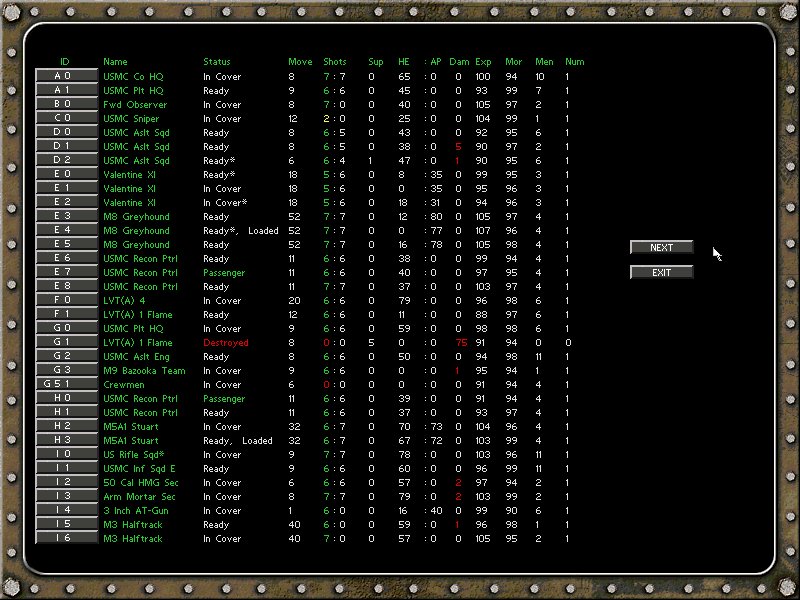The image size is (800, 600).
Task: Choose ID button I 5
Action: (x=66, y=525)
